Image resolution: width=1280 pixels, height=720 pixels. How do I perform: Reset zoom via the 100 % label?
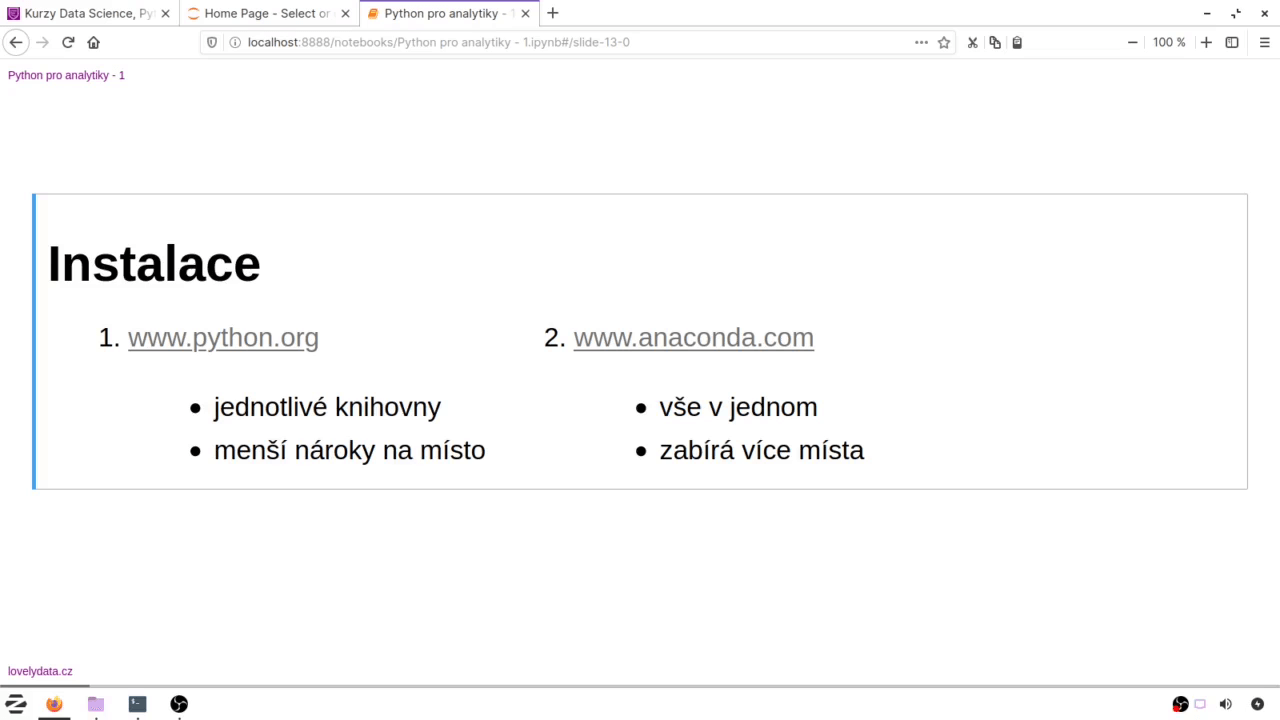pos(1169,42)
